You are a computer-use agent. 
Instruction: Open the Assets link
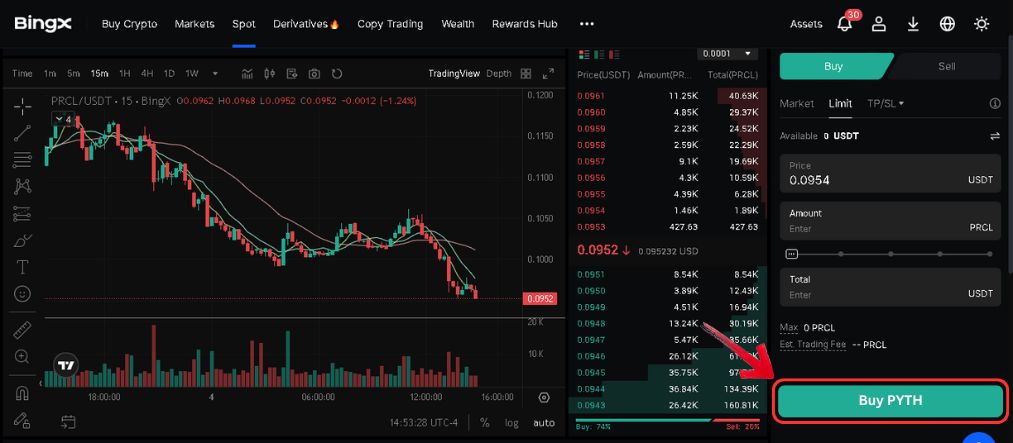click(806, 24)
